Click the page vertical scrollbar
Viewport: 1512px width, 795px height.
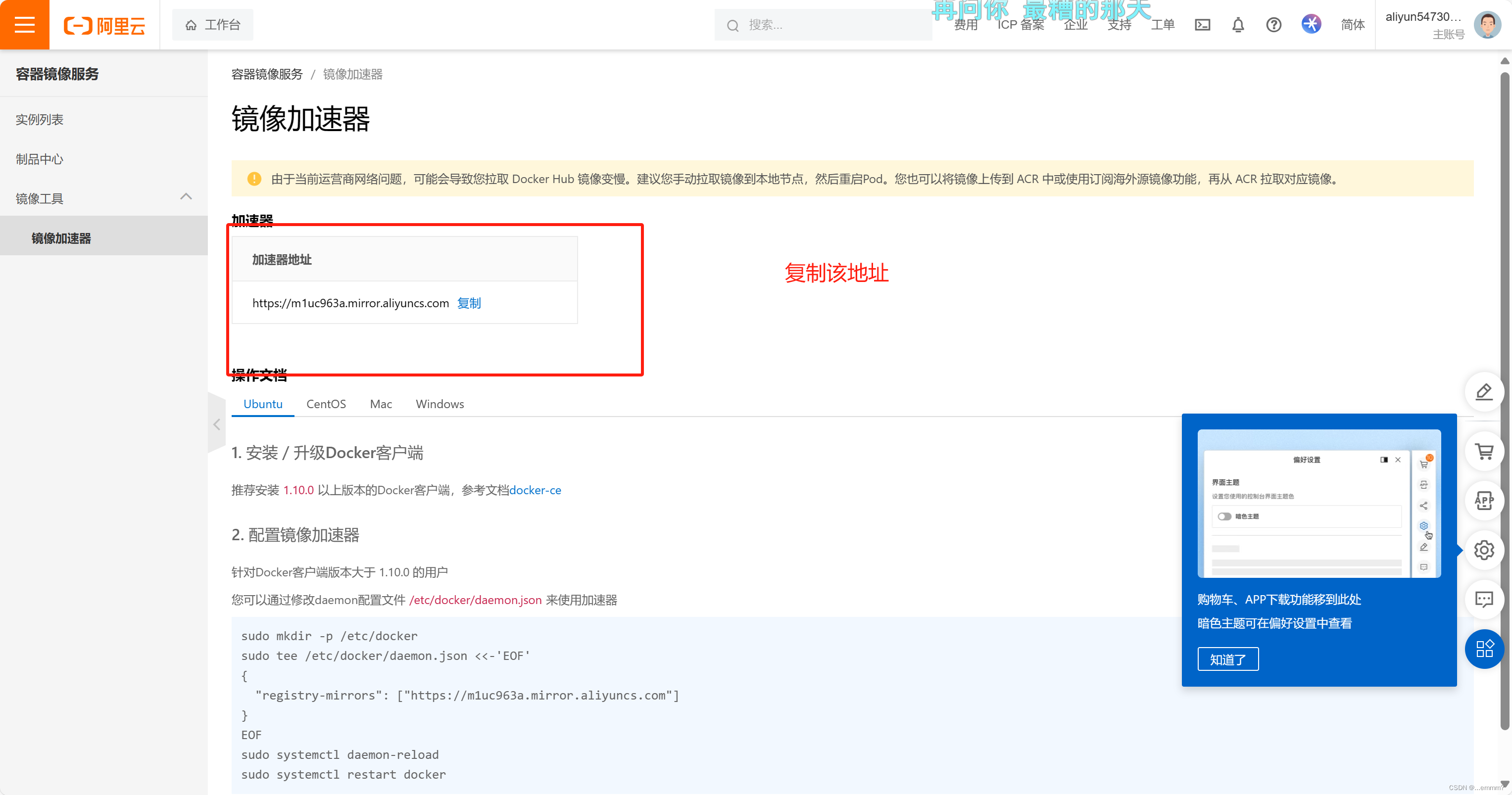coord(1505,401)
